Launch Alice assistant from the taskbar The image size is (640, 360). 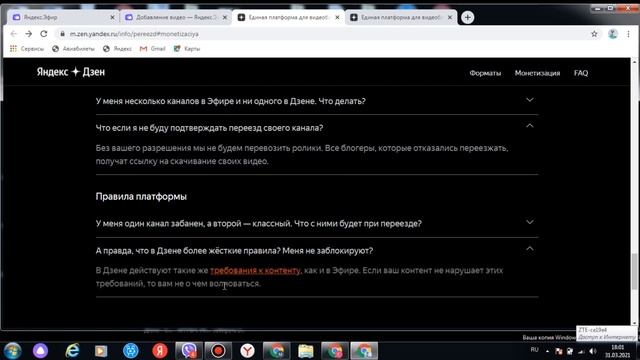40,351
